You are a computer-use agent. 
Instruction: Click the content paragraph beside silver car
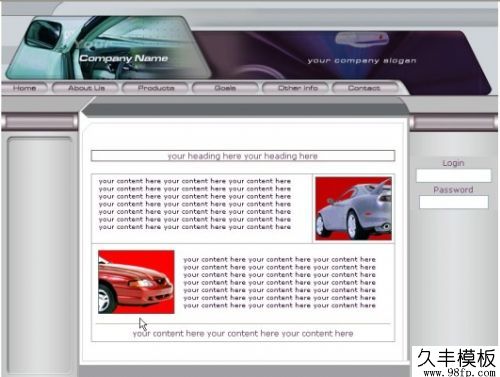coord(195,204)
